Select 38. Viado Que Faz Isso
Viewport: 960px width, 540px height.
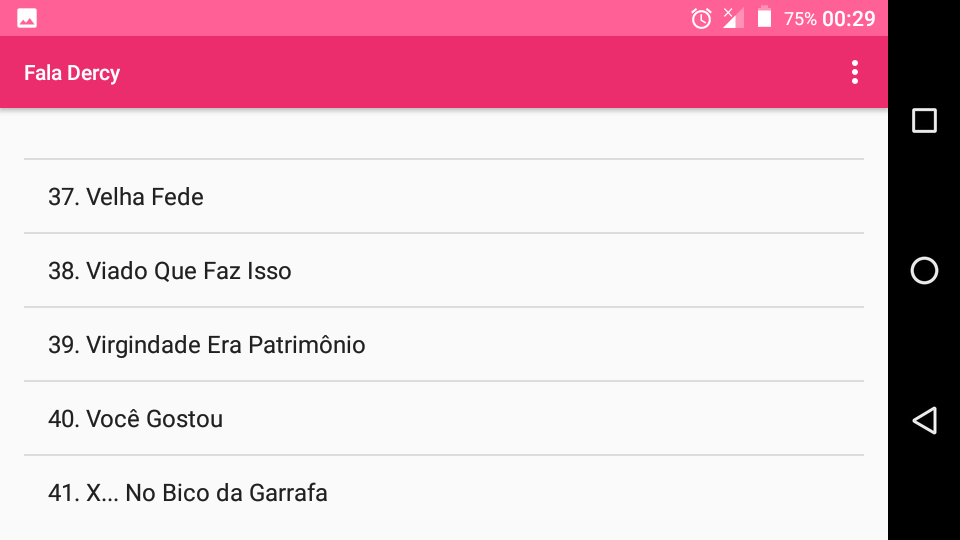170,271
